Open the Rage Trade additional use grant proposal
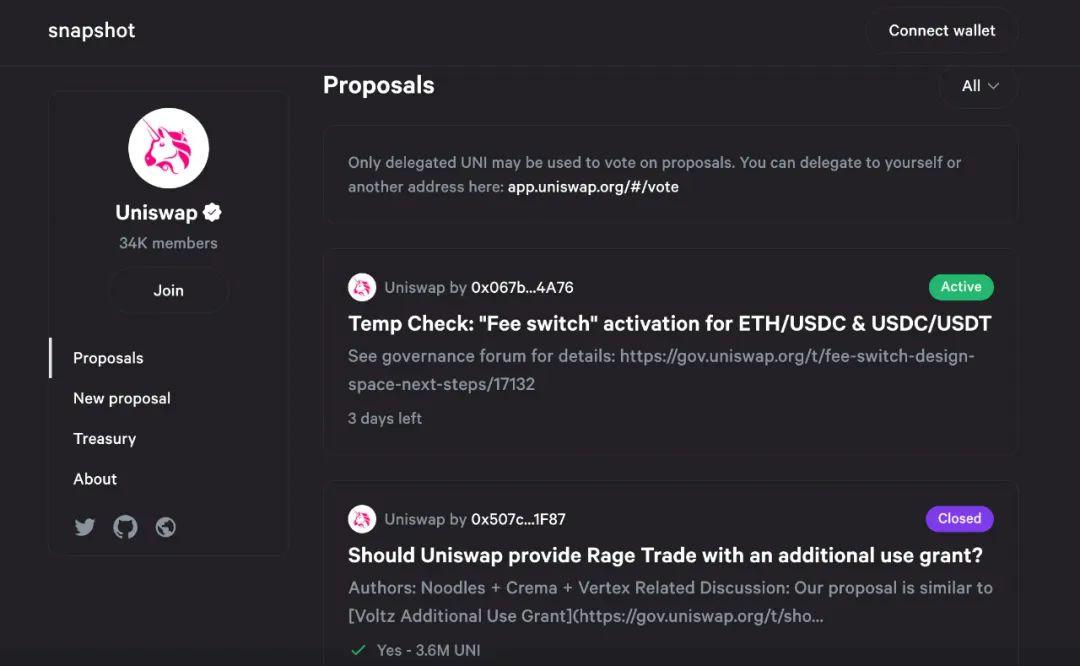Screen dimensions: 1080x666 click(x=665, y=555)
